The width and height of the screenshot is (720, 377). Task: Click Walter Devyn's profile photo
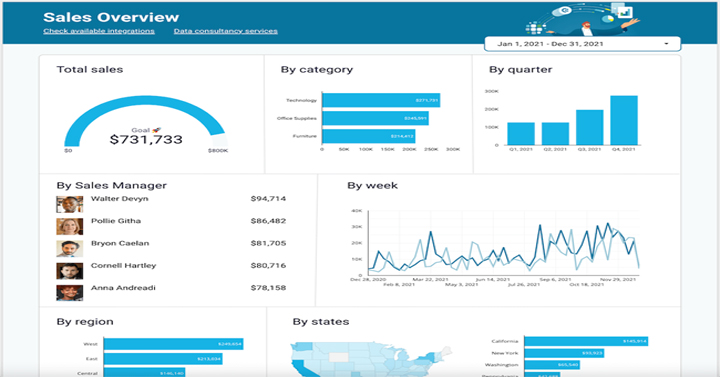point(70,204)
